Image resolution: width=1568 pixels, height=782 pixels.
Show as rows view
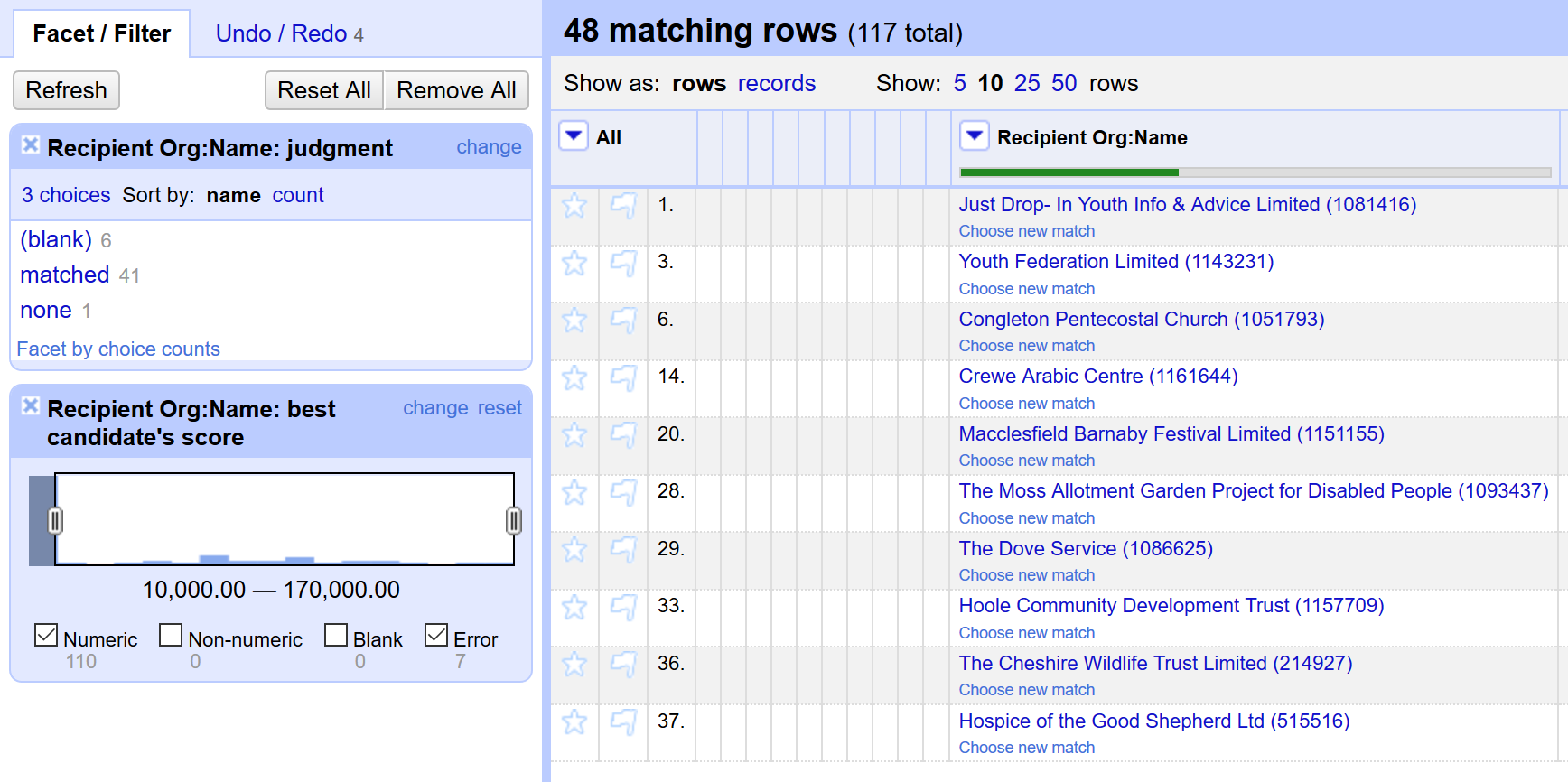[699, 83]
